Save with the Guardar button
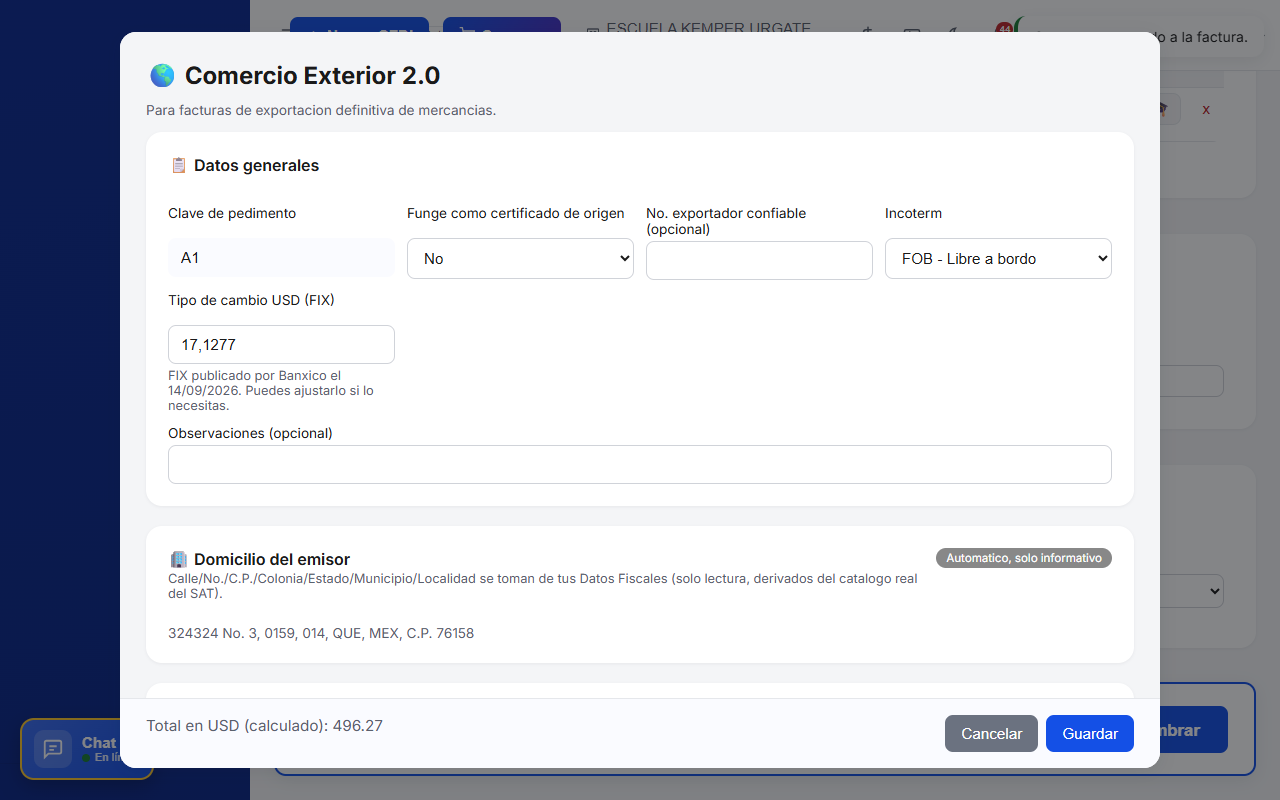 pos(1090,734)
